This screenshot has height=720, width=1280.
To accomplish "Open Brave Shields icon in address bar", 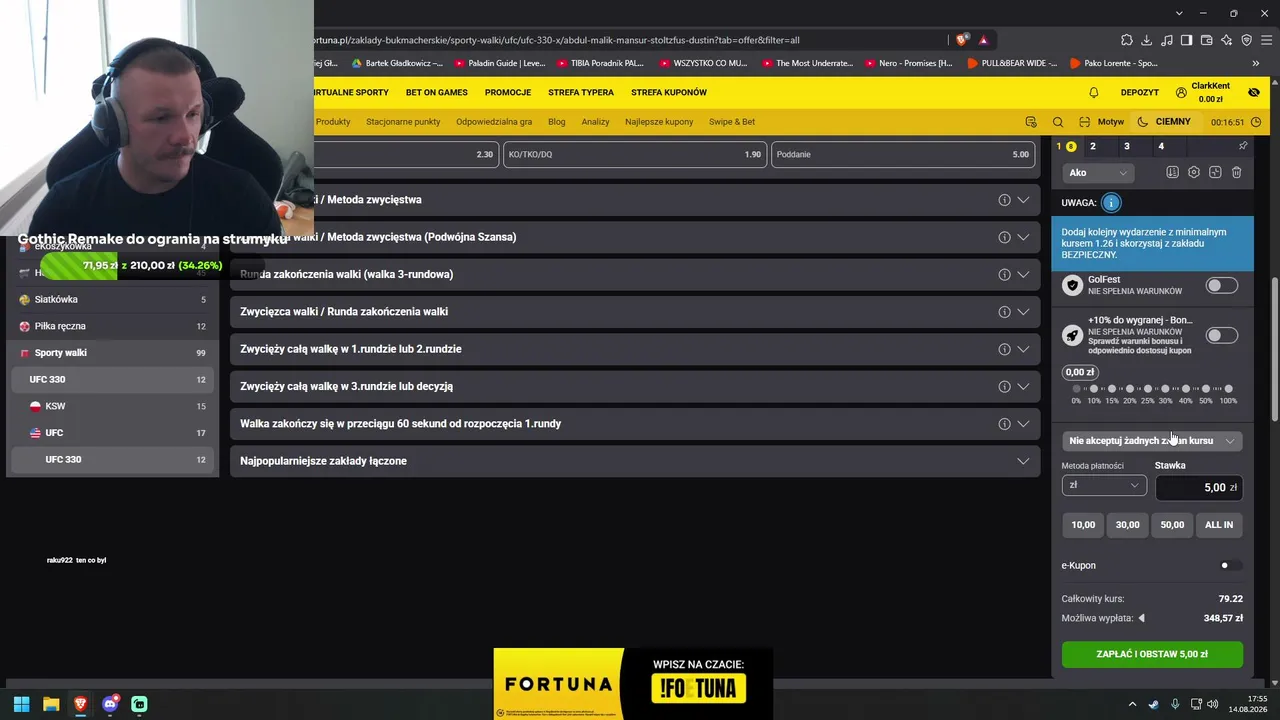I will pos(962,40).
